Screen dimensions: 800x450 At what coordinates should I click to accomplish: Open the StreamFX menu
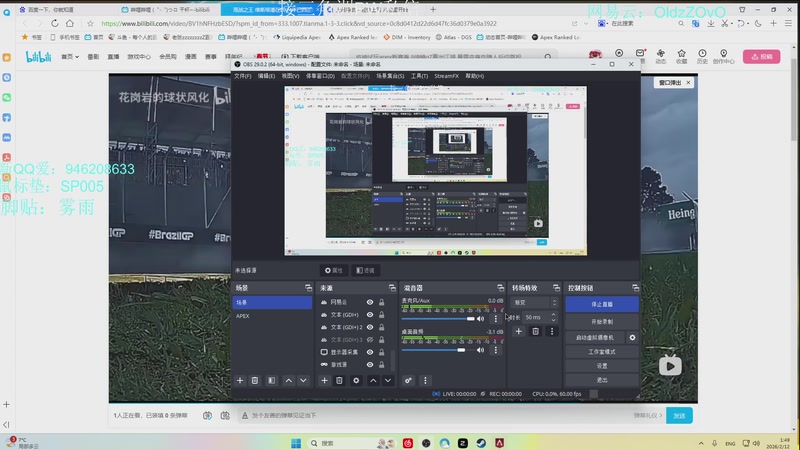(x=446, y=75)
